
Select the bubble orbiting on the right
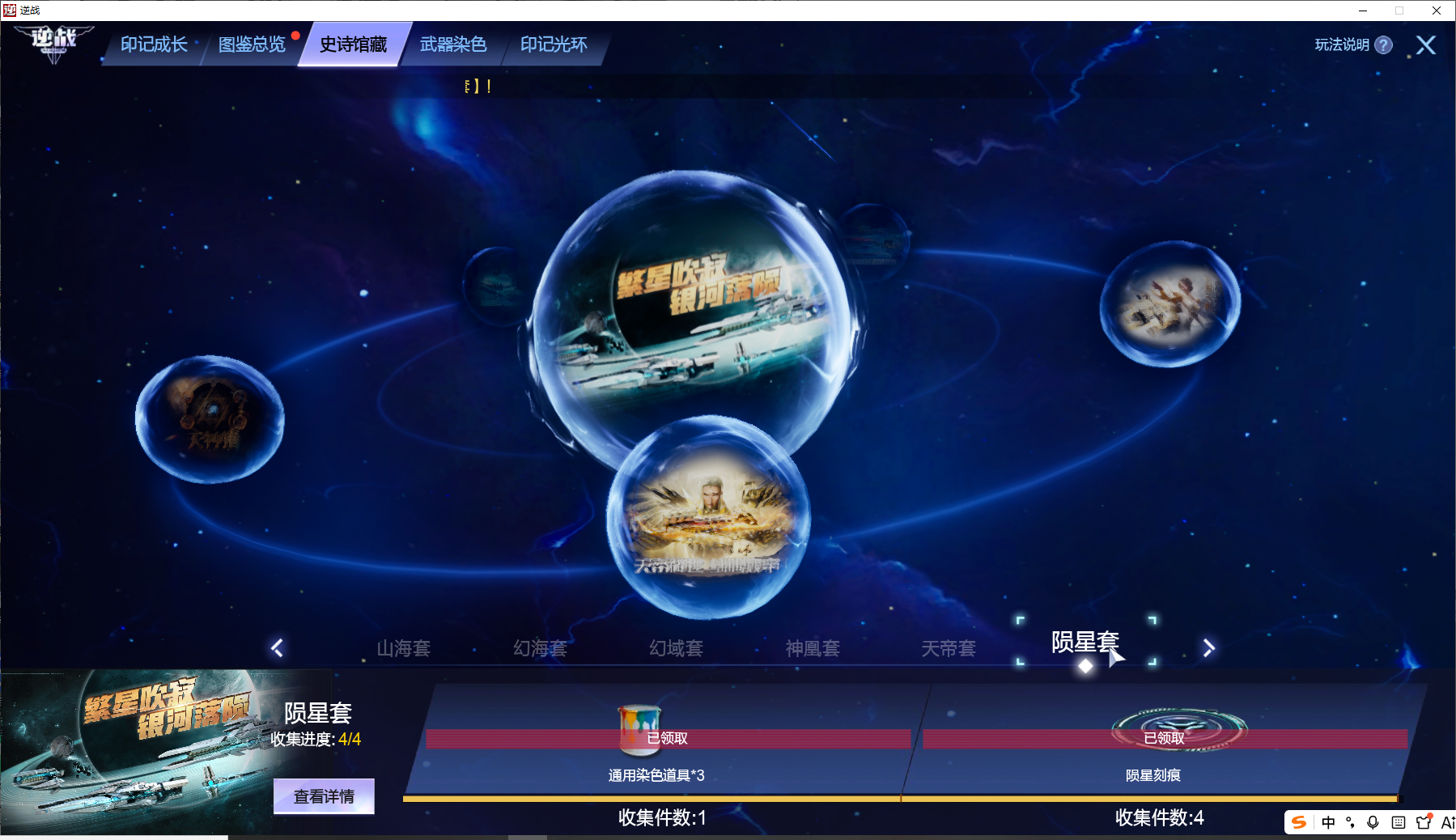click(x=1170, y=304)
